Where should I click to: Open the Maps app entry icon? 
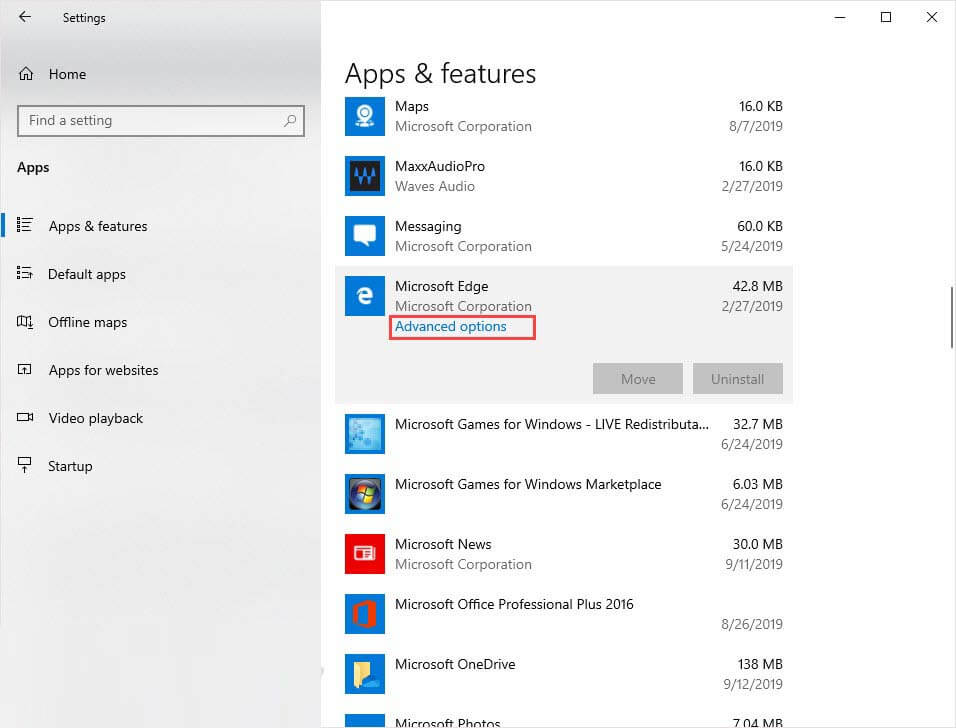364,116
